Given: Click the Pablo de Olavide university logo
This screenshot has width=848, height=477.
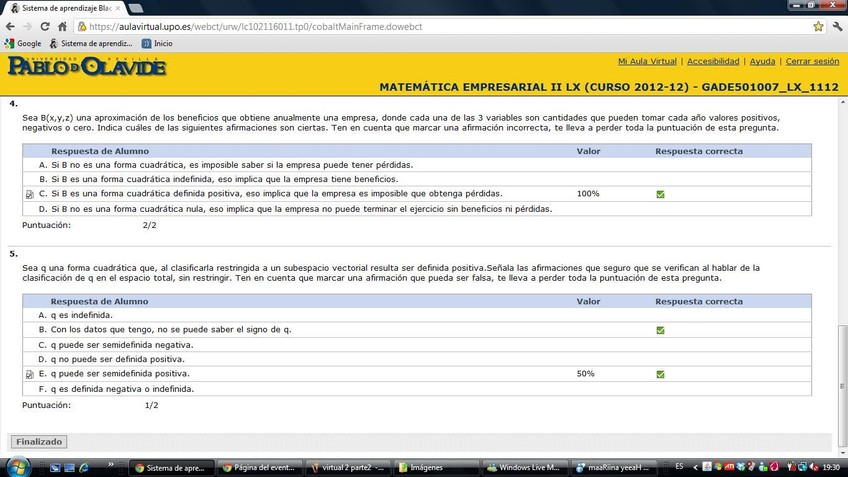Looking at the screenshot, I should (x=86, y=67).
